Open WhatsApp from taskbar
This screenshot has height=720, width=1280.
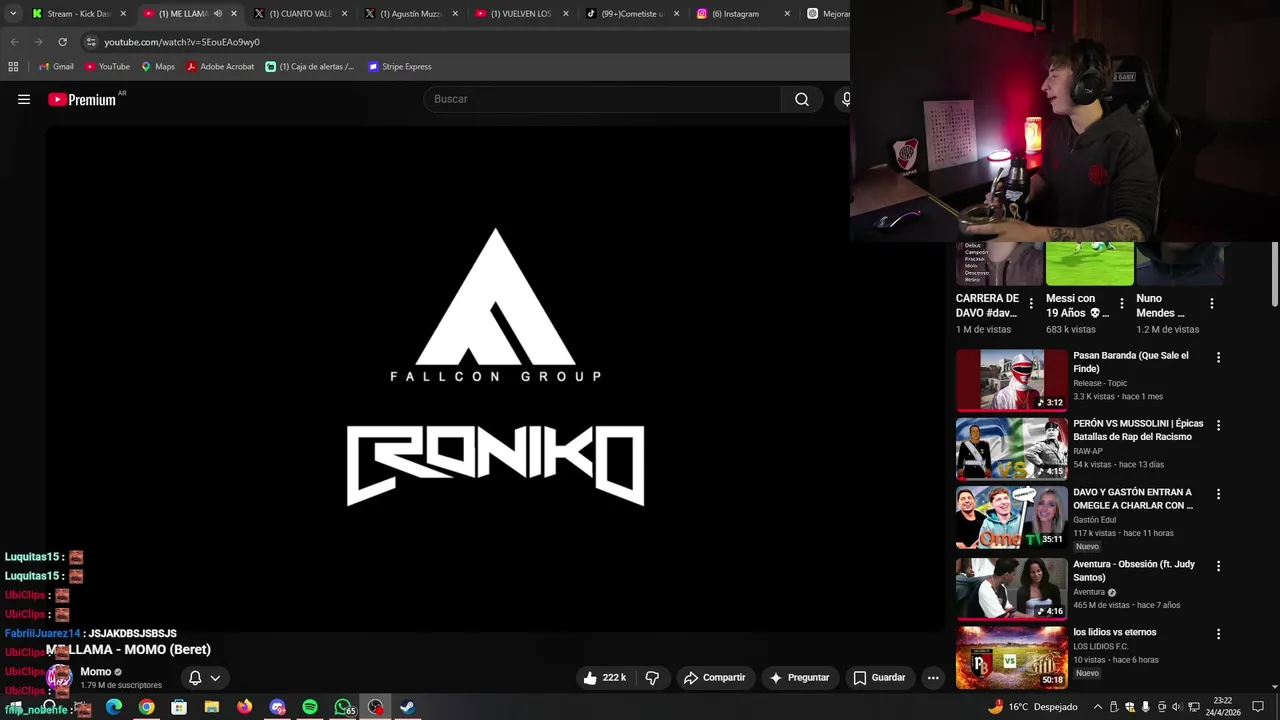pyautogui.click(x=343, y=707)
